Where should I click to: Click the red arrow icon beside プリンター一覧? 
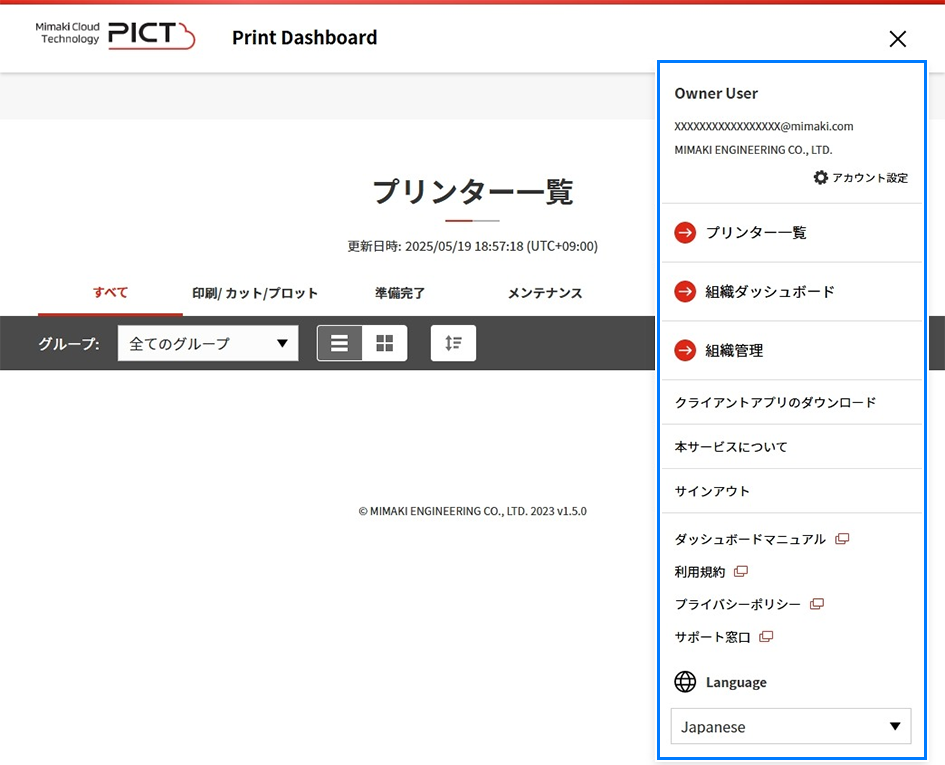(685, 233)
